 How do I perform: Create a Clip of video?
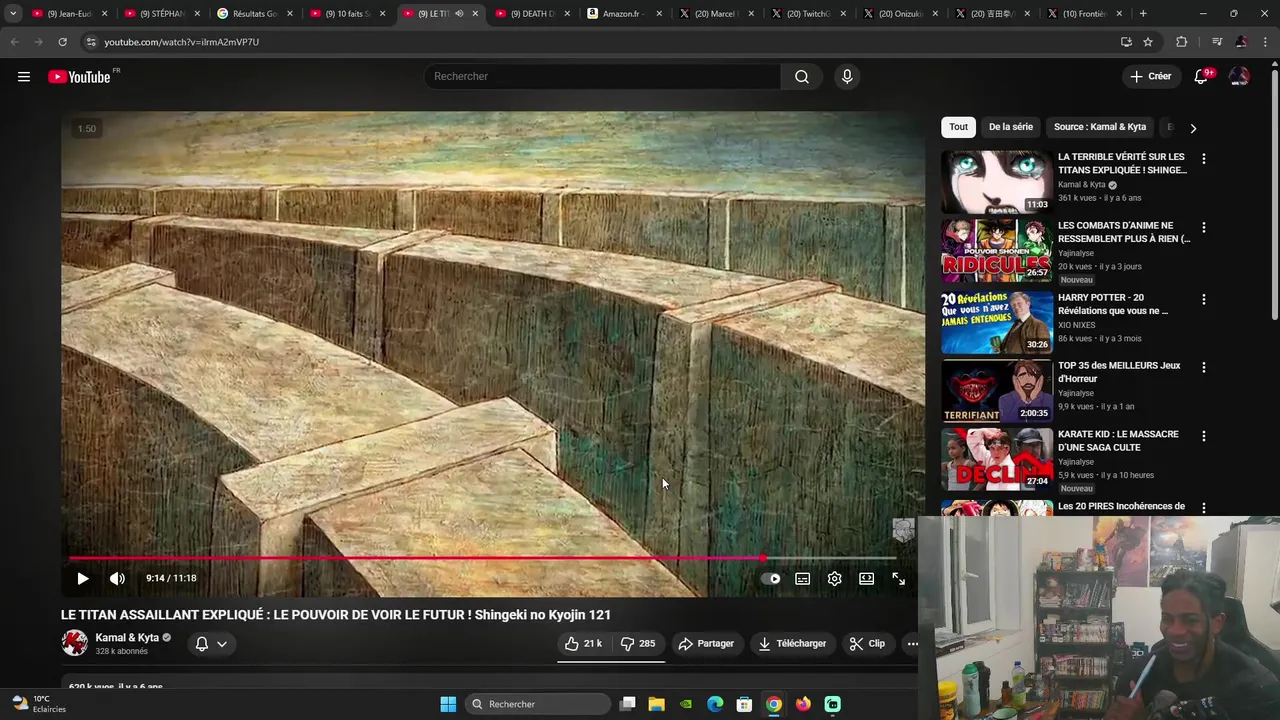867,644
